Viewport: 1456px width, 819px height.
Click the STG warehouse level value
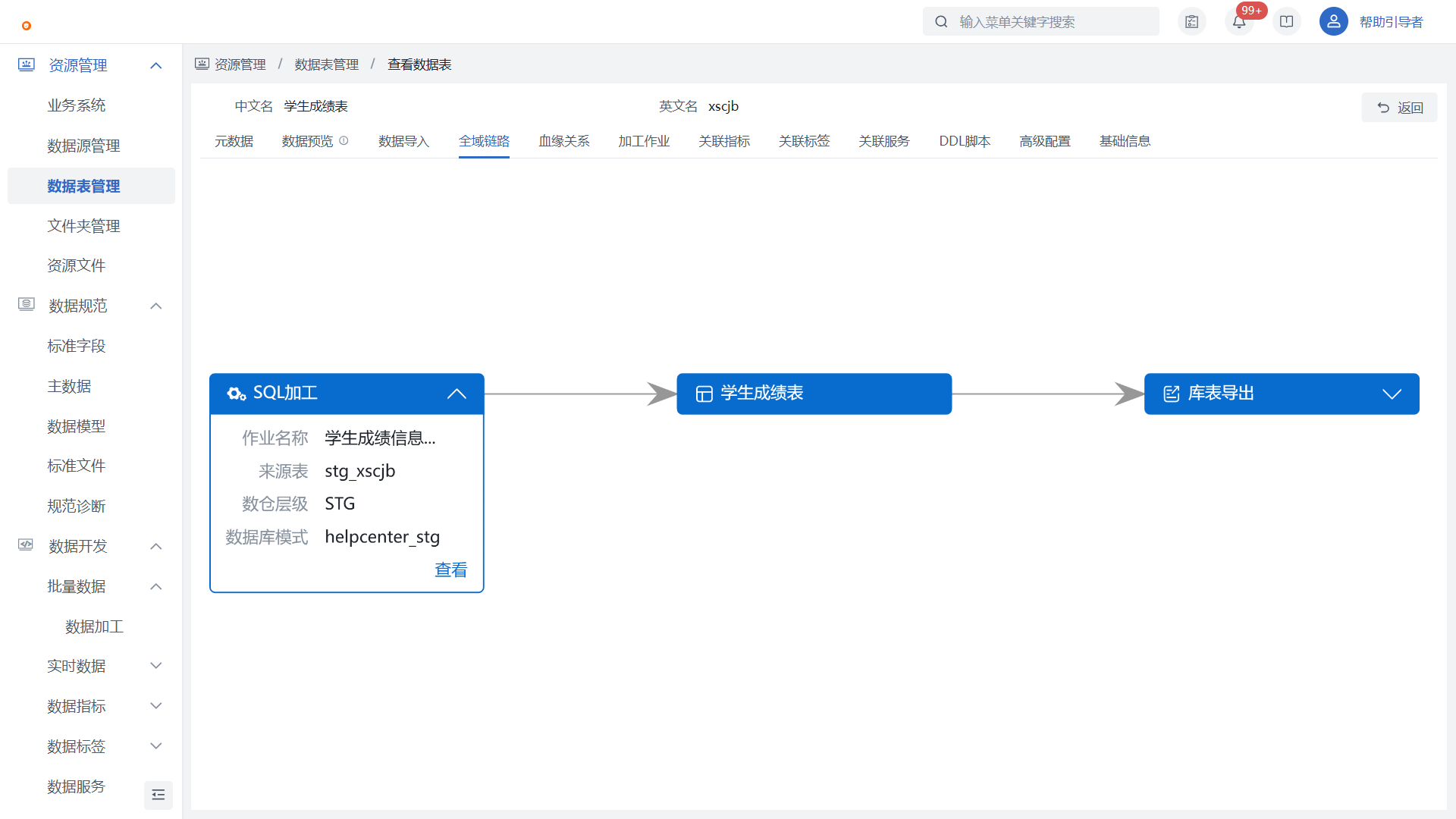[x=340, y=504]
